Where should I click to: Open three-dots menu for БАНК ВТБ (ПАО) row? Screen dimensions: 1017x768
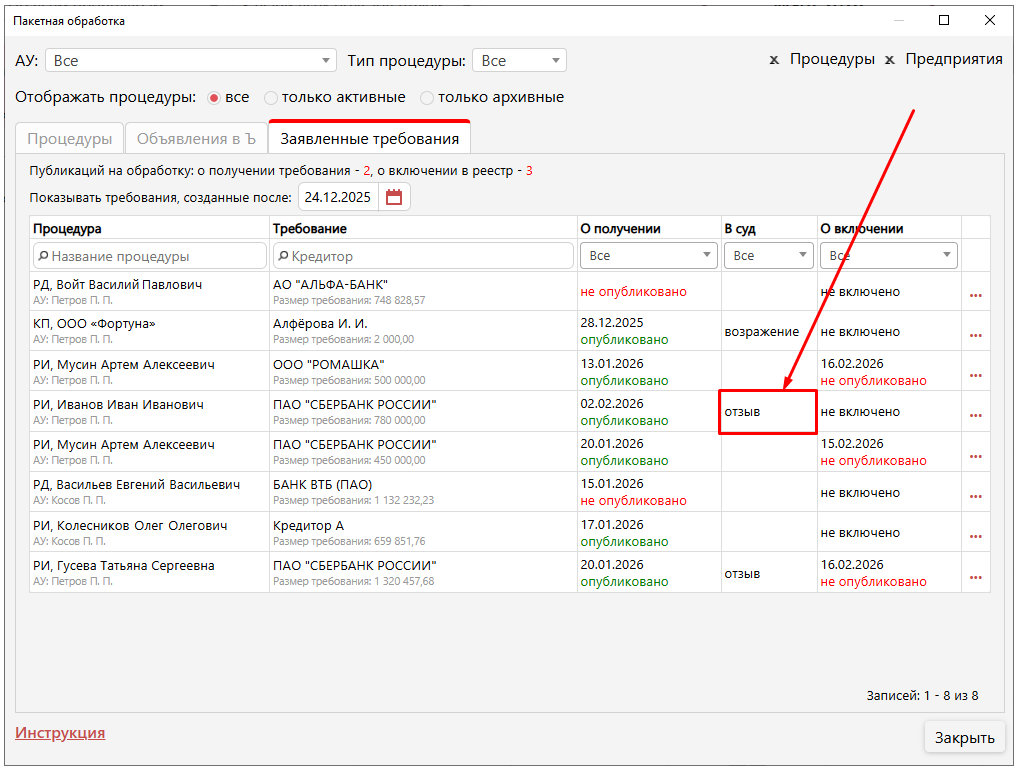pos(975,496)
